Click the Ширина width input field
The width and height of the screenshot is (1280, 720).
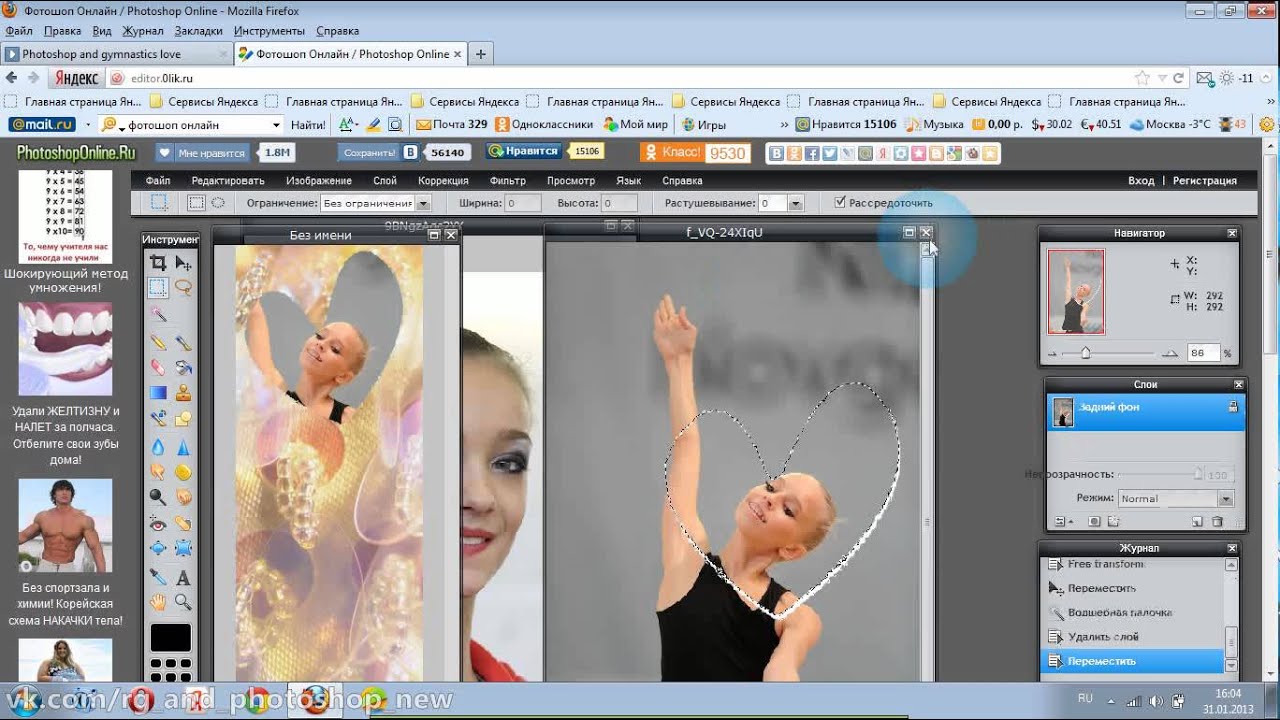point(523,203)
